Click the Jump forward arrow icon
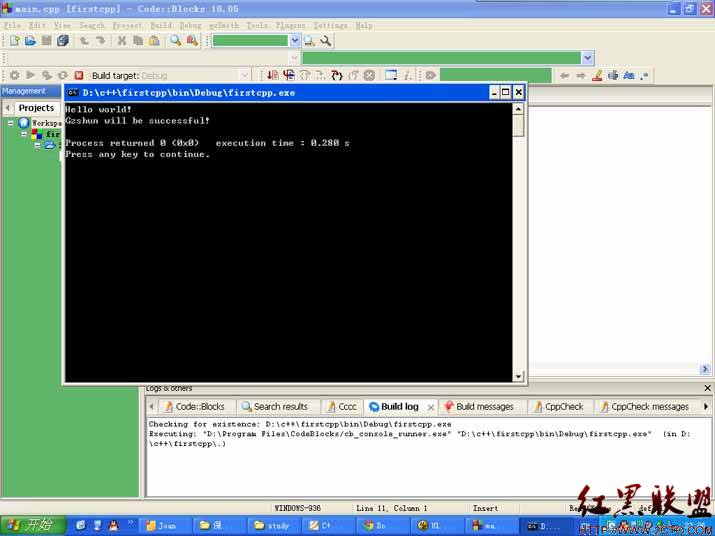Viewport: 715px width, 536px height. point(580,76)
